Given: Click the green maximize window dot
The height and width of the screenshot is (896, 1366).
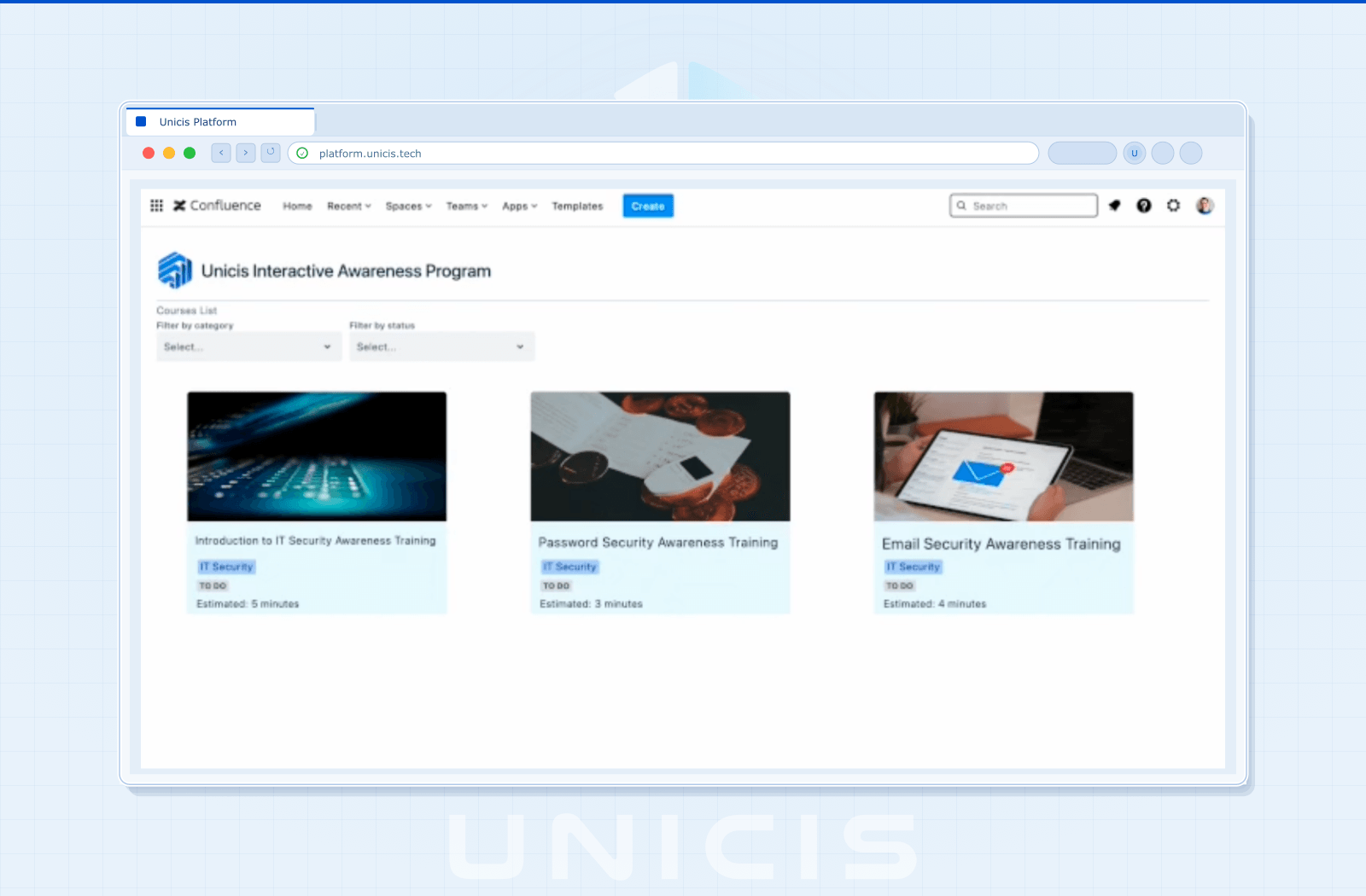Looking at the screenshot, I should coord(190,153).
